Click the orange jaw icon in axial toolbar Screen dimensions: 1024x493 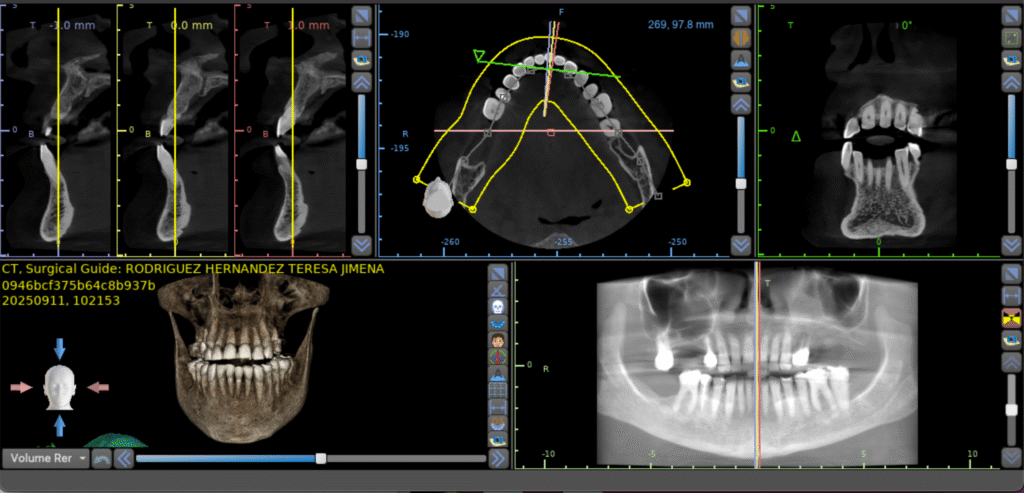[741, 37]
